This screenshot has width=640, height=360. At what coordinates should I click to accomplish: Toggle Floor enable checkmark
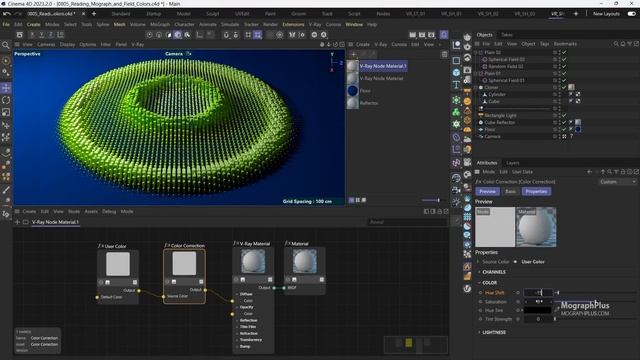[564, 129]
